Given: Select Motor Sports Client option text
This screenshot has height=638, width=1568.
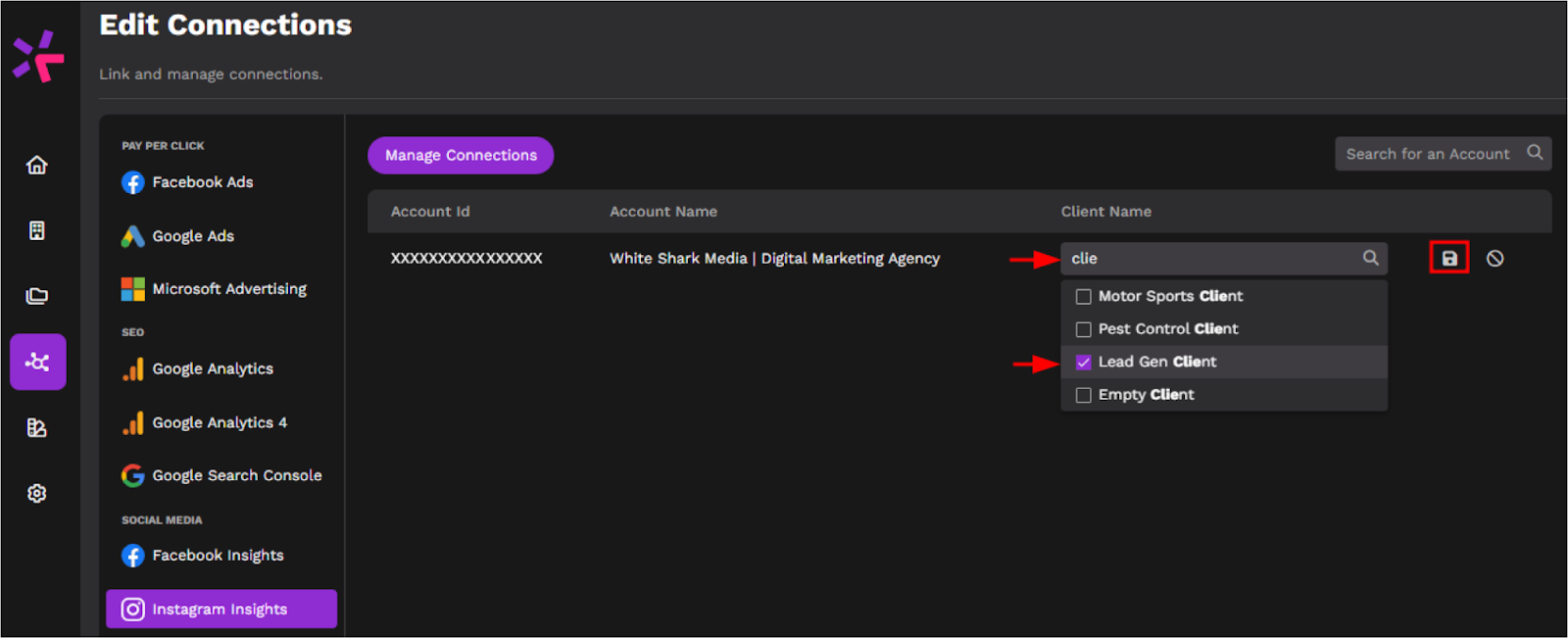Looking at the screenshot, I should click(1170, 296).
